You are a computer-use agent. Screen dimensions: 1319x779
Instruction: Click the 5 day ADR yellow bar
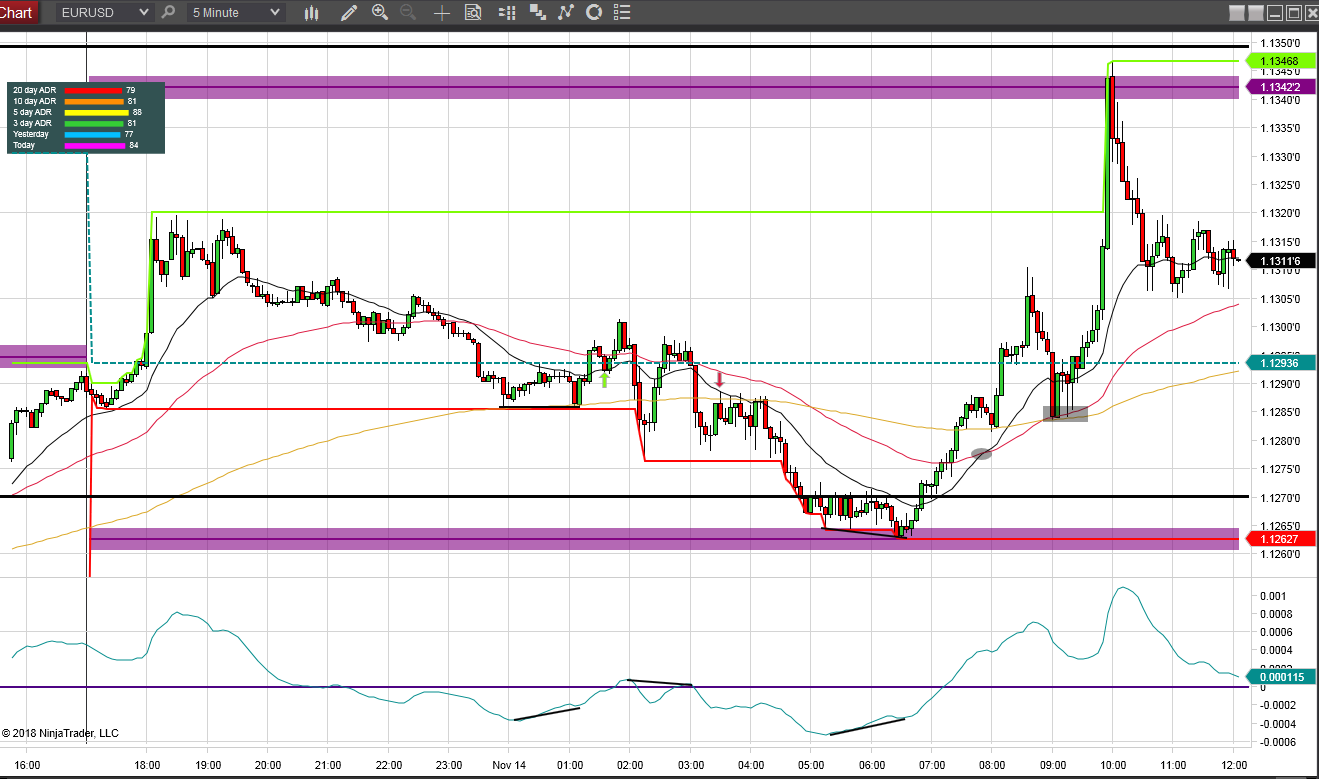point(96,112)
